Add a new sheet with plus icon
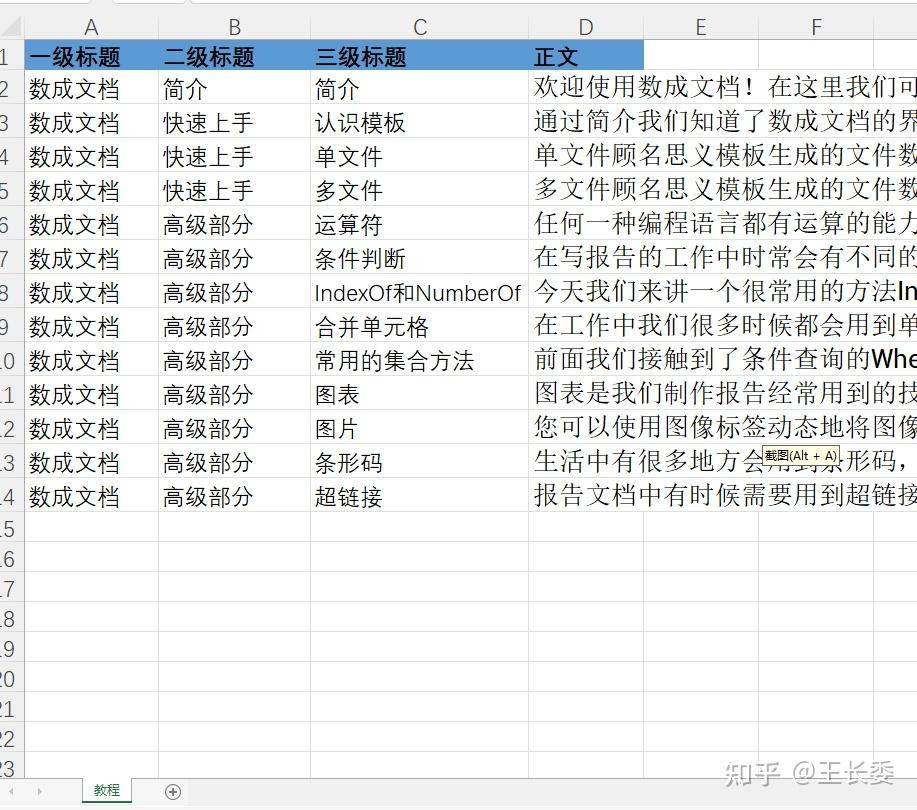 pos(173,792)
